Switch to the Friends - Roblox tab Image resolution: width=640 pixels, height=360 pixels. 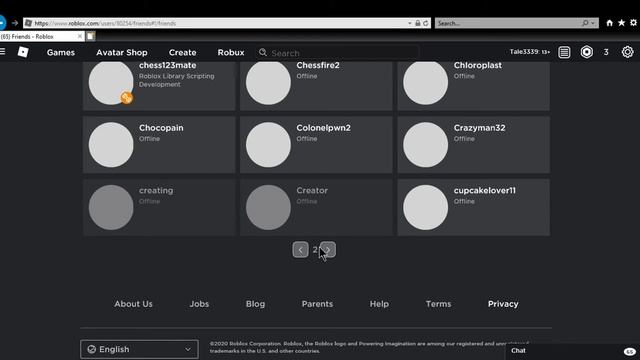[x=42, y=36]
